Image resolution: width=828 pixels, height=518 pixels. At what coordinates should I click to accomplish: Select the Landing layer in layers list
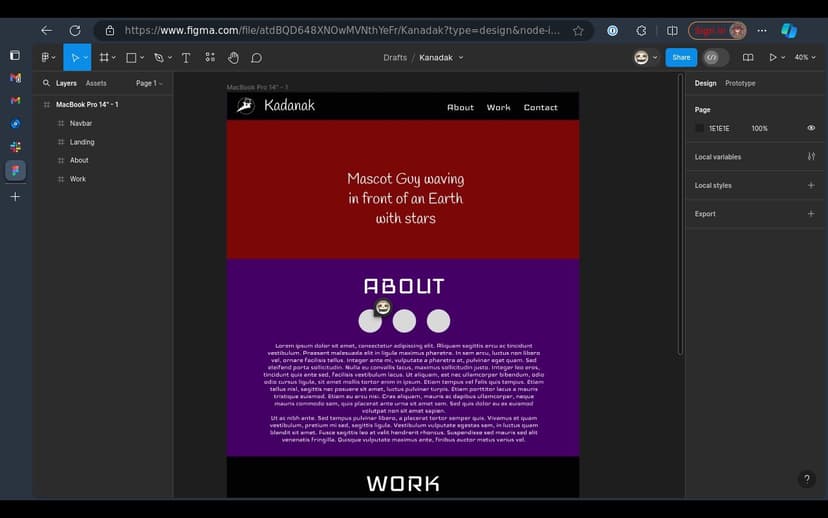tap(82, 142)
